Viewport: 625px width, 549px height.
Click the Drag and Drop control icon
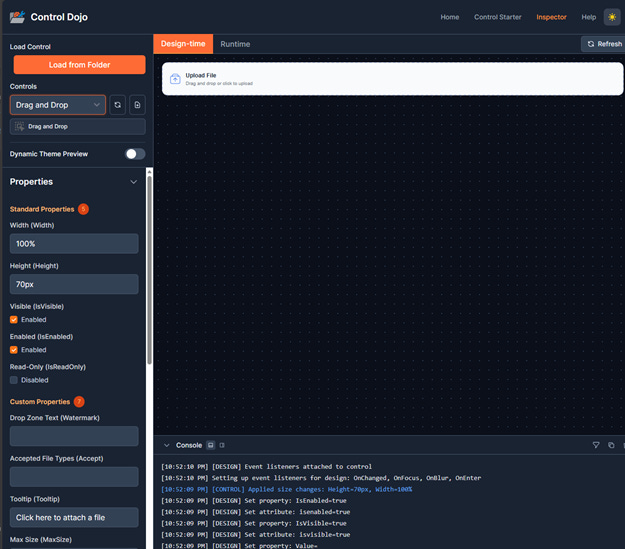[19, 126]
